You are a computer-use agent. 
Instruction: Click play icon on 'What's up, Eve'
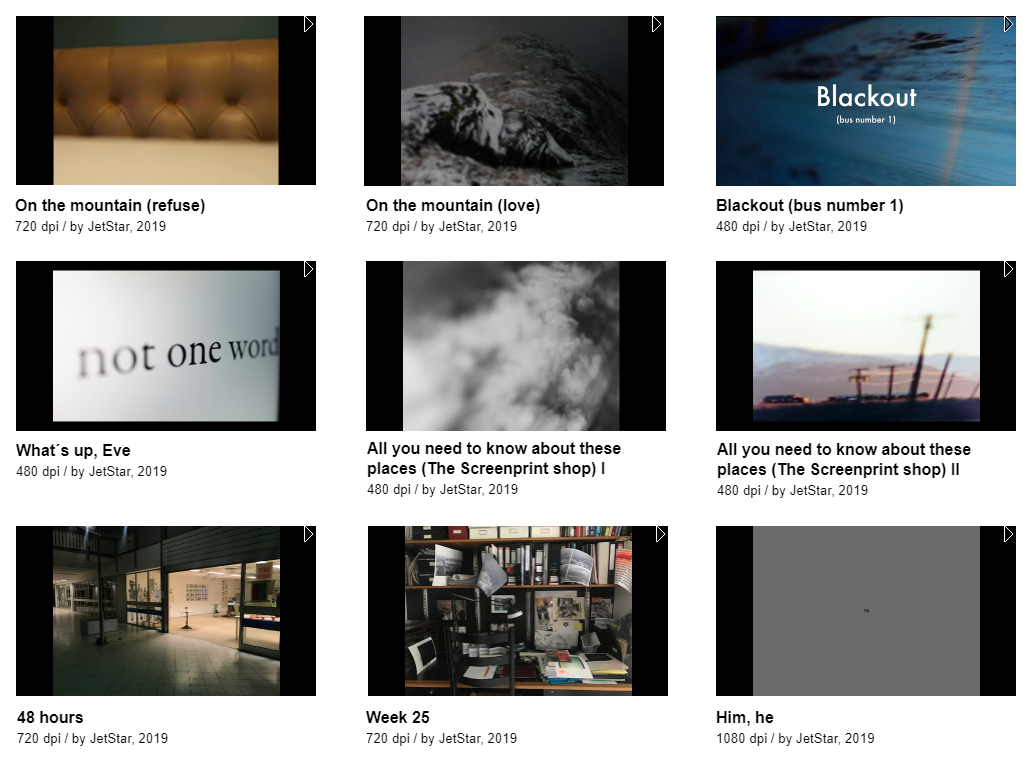coord(309,269)
